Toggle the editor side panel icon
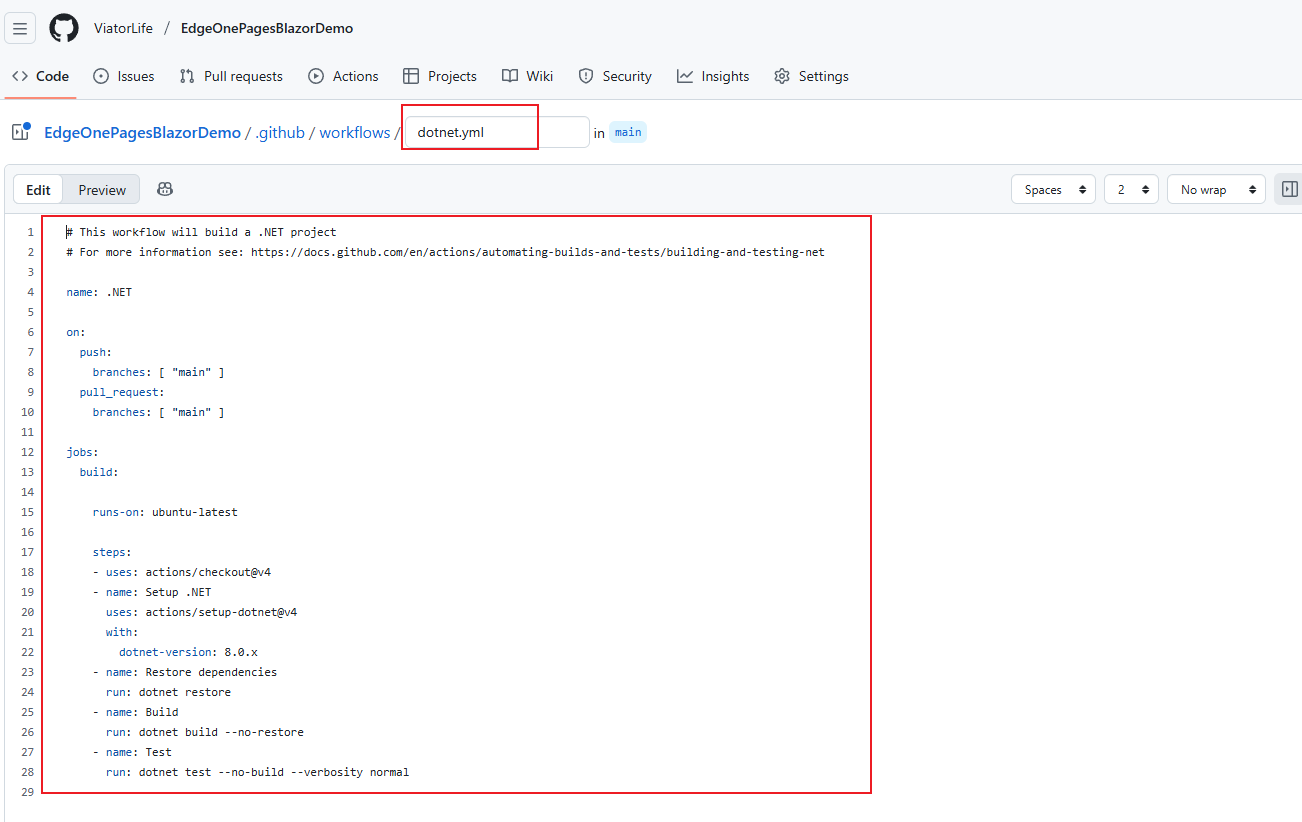This screenshot has height=822, width=1302. coord(1289,189)
